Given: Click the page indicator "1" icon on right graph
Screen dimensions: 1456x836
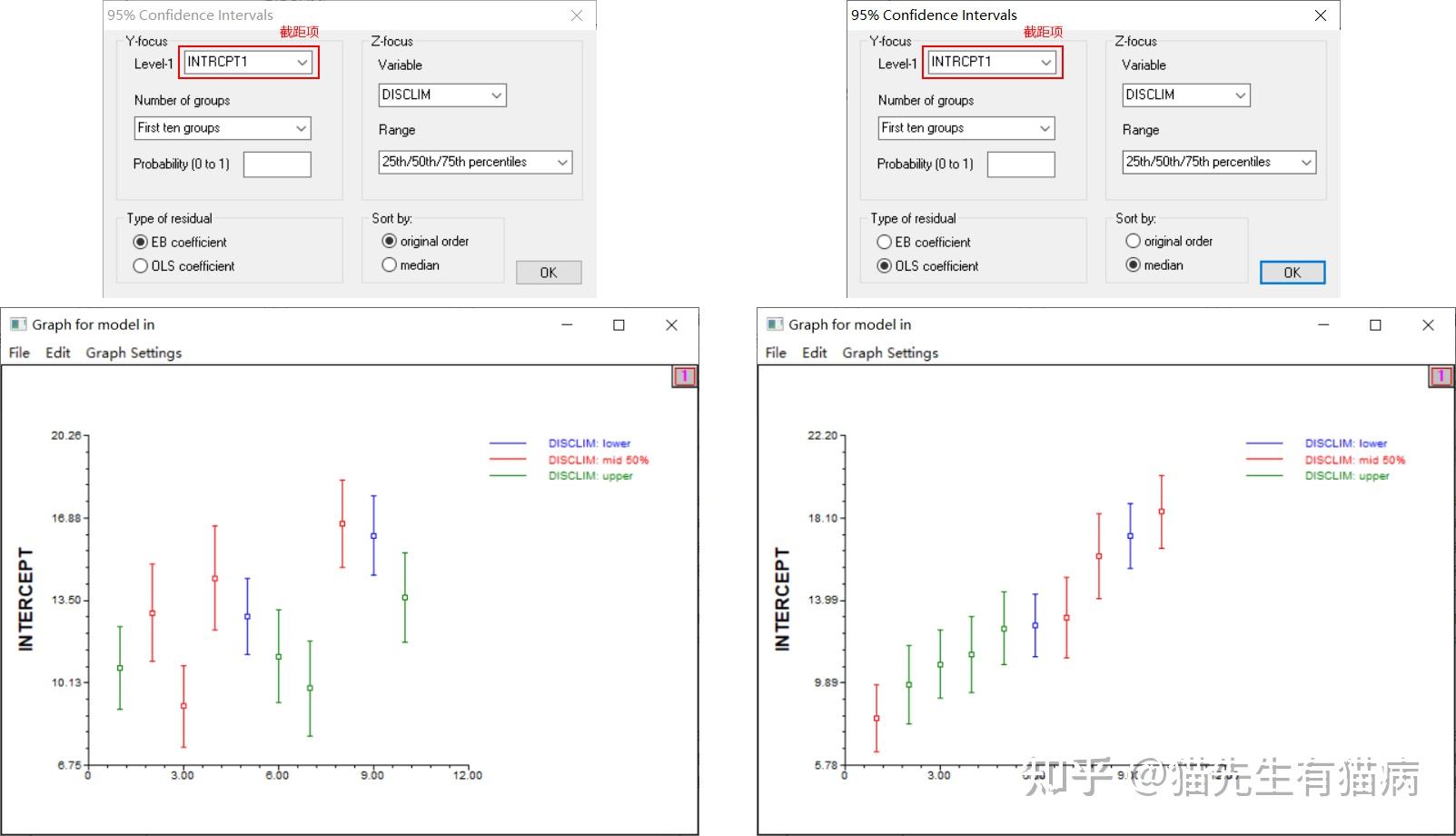Looking at the screenshot, I should (1441, 374).
